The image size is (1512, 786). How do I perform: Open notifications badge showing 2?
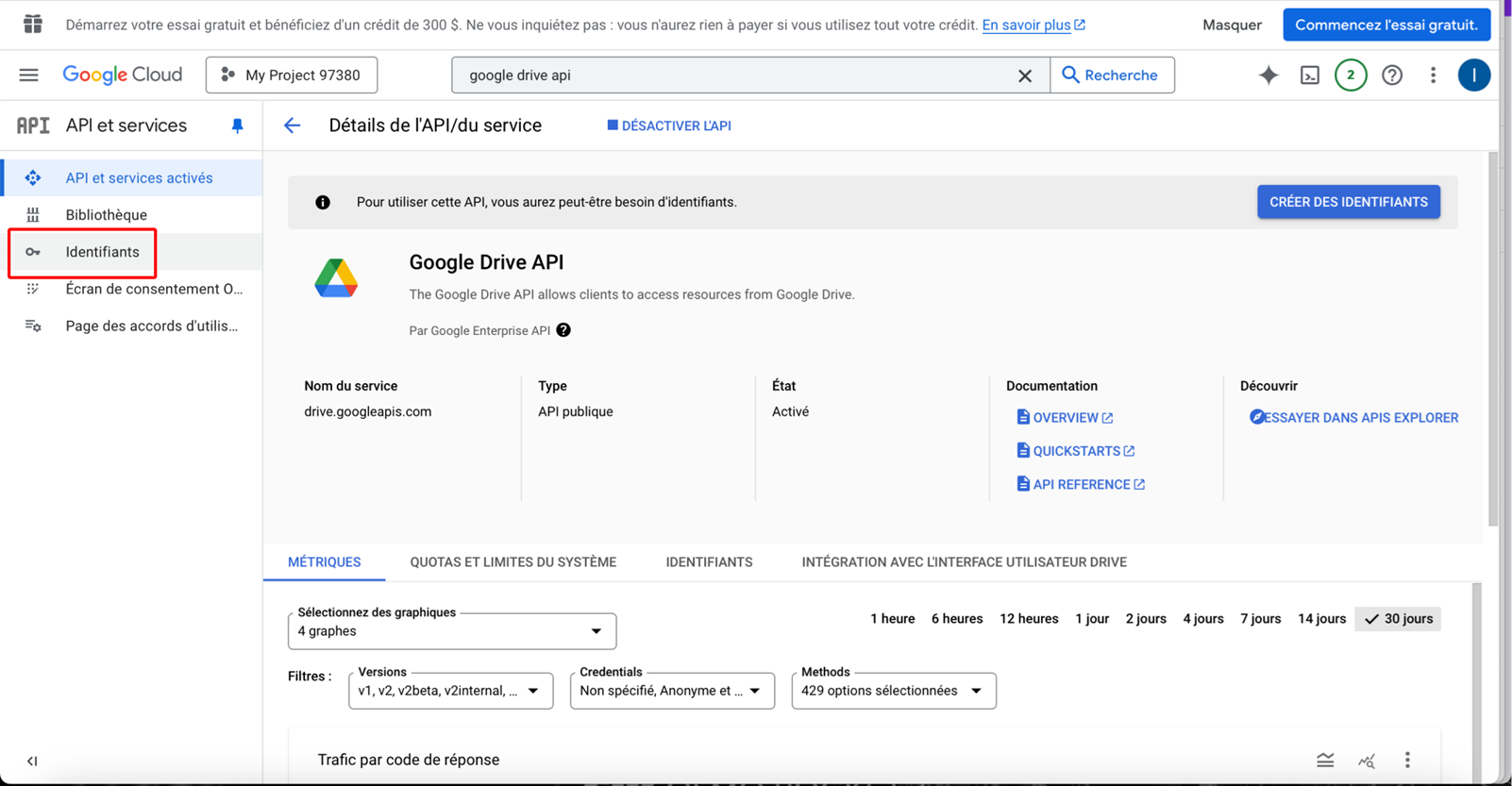click(x=1351, y=75)
